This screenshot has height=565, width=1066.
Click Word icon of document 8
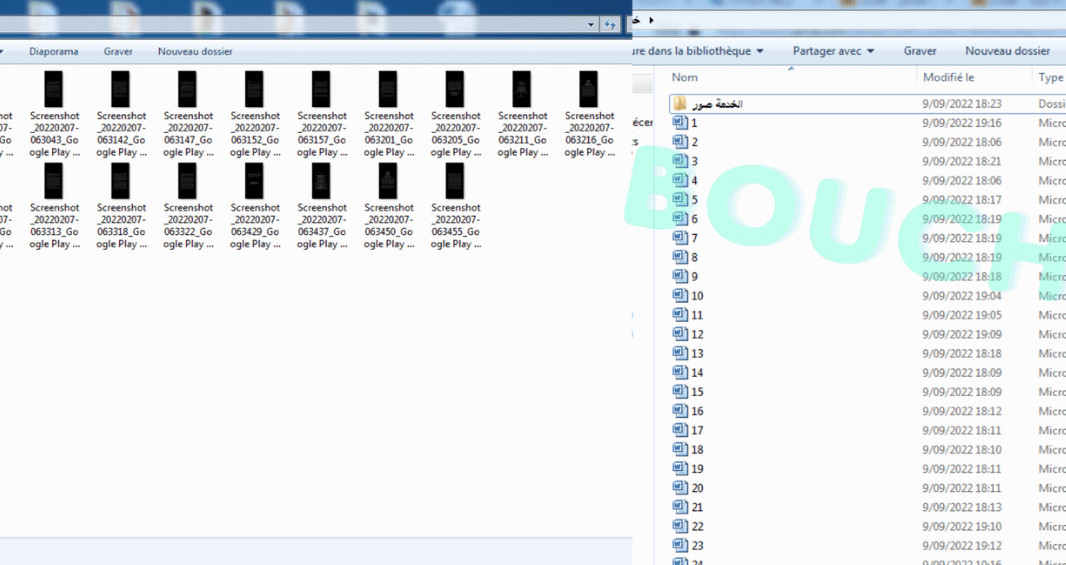pyautogui.click(x=680, y=257)
